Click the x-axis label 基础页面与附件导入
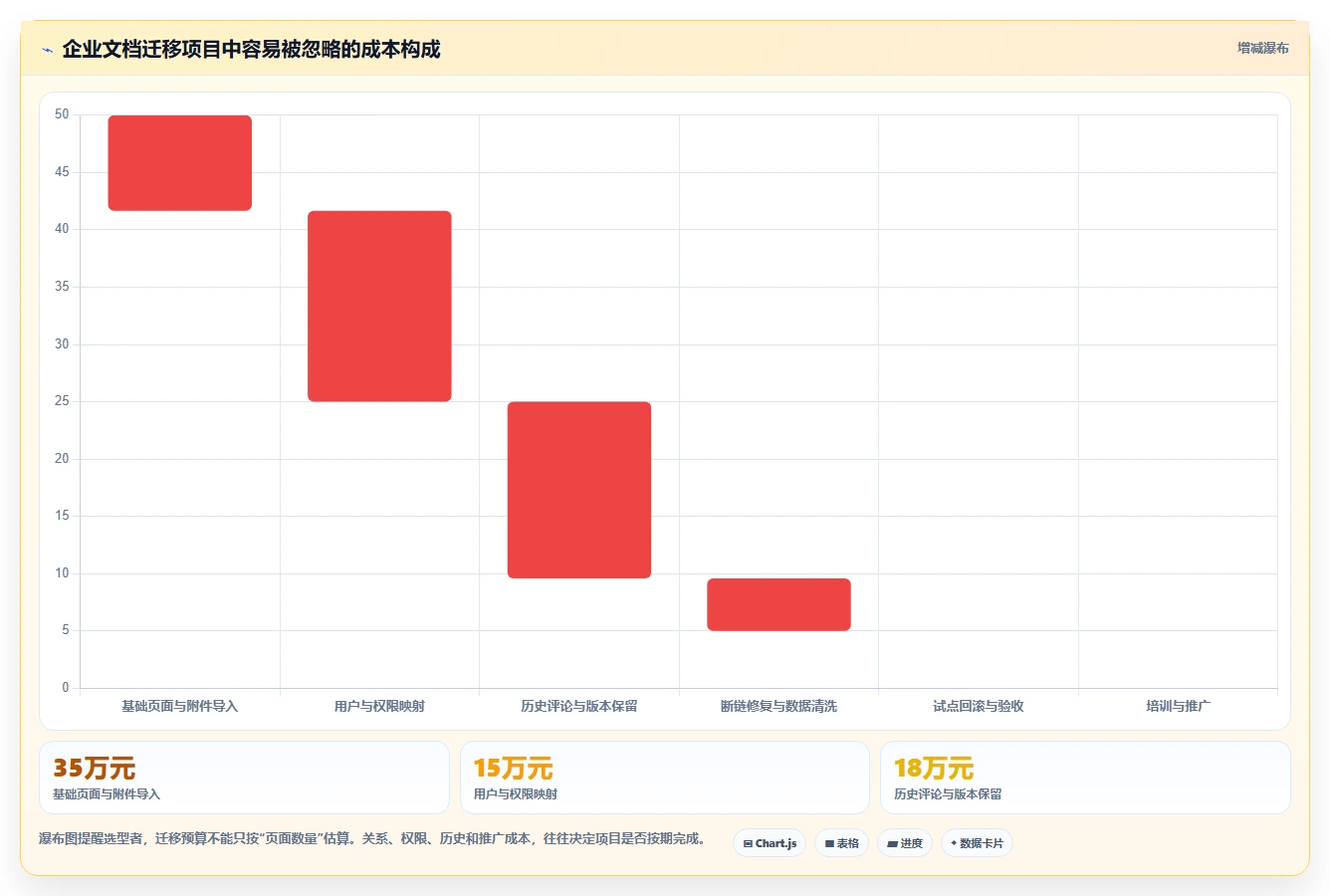 click(180, 706)
